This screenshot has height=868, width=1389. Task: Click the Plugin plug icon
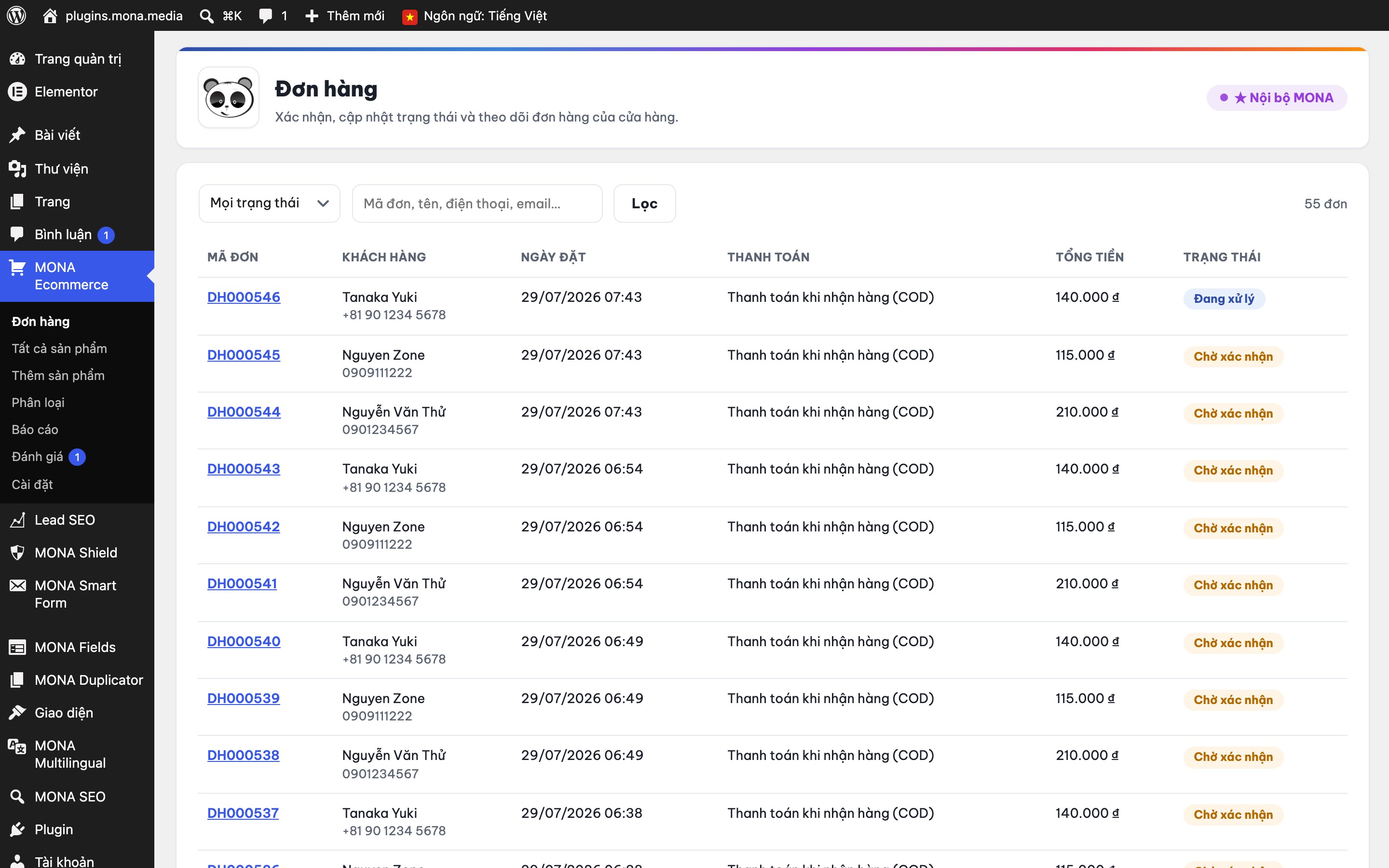click(x=17, y=829)
